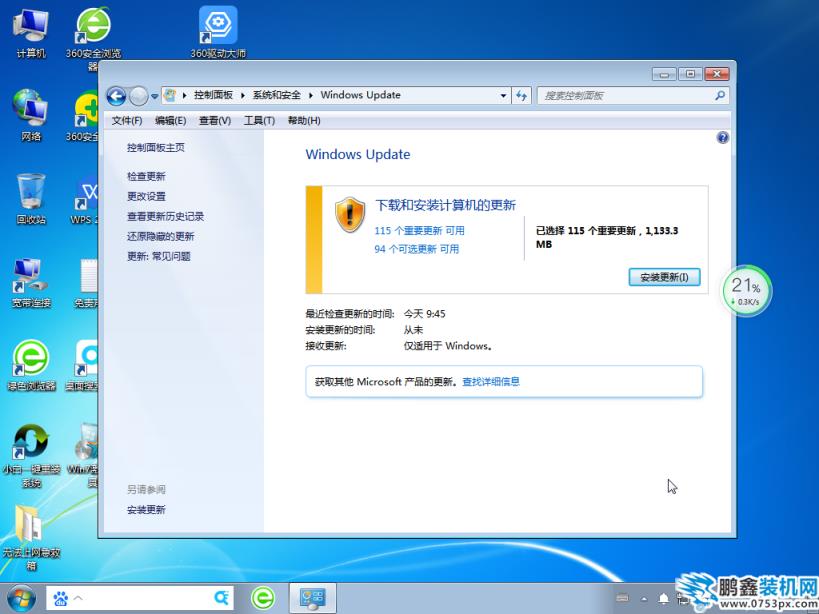Go to 控制面板主页 in the sidebar
This screenshot has height=614, width=819.
point(156,148)
